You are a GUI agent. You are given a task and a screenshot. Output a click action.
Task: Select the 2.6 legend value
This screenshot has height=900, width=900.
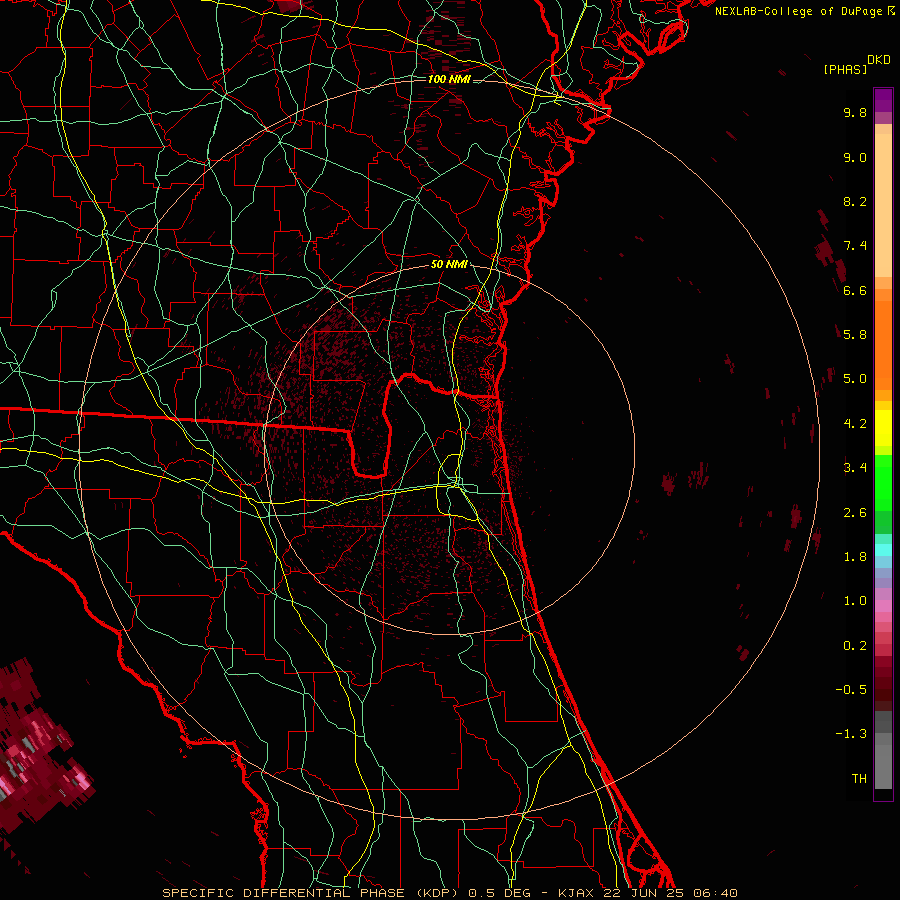pos(855,512)
